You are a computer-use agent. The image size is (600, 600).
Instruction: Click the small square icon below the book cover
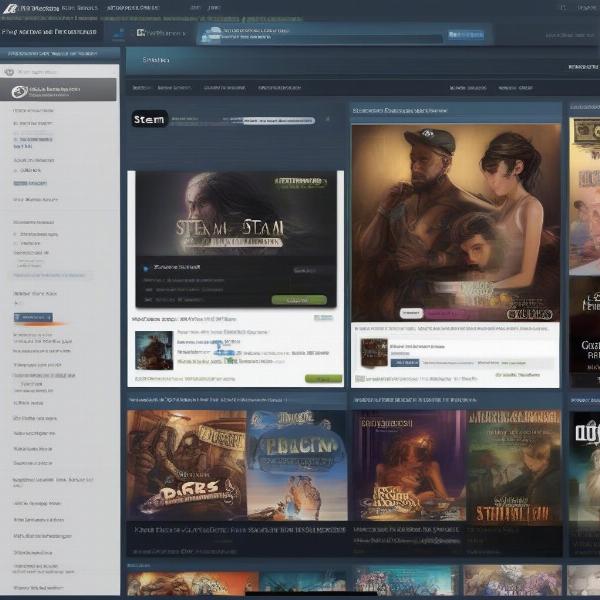pos(359,379)
